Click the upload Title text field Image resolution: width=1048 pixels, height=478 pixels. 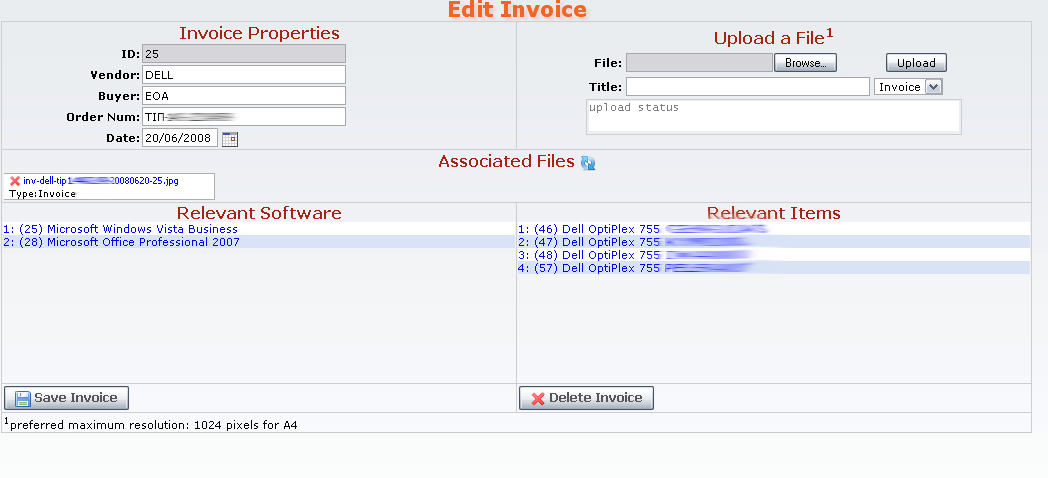(748, 87)
